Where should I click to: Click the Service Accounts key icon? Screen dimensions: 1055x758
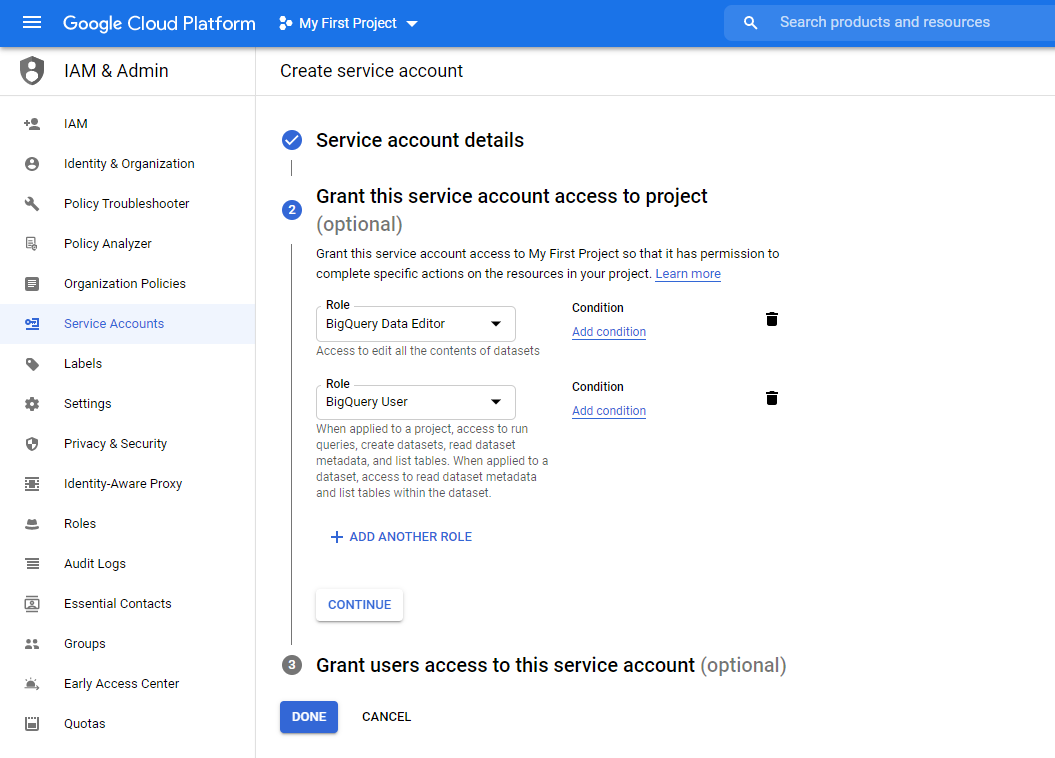click(x=32, y=324)
